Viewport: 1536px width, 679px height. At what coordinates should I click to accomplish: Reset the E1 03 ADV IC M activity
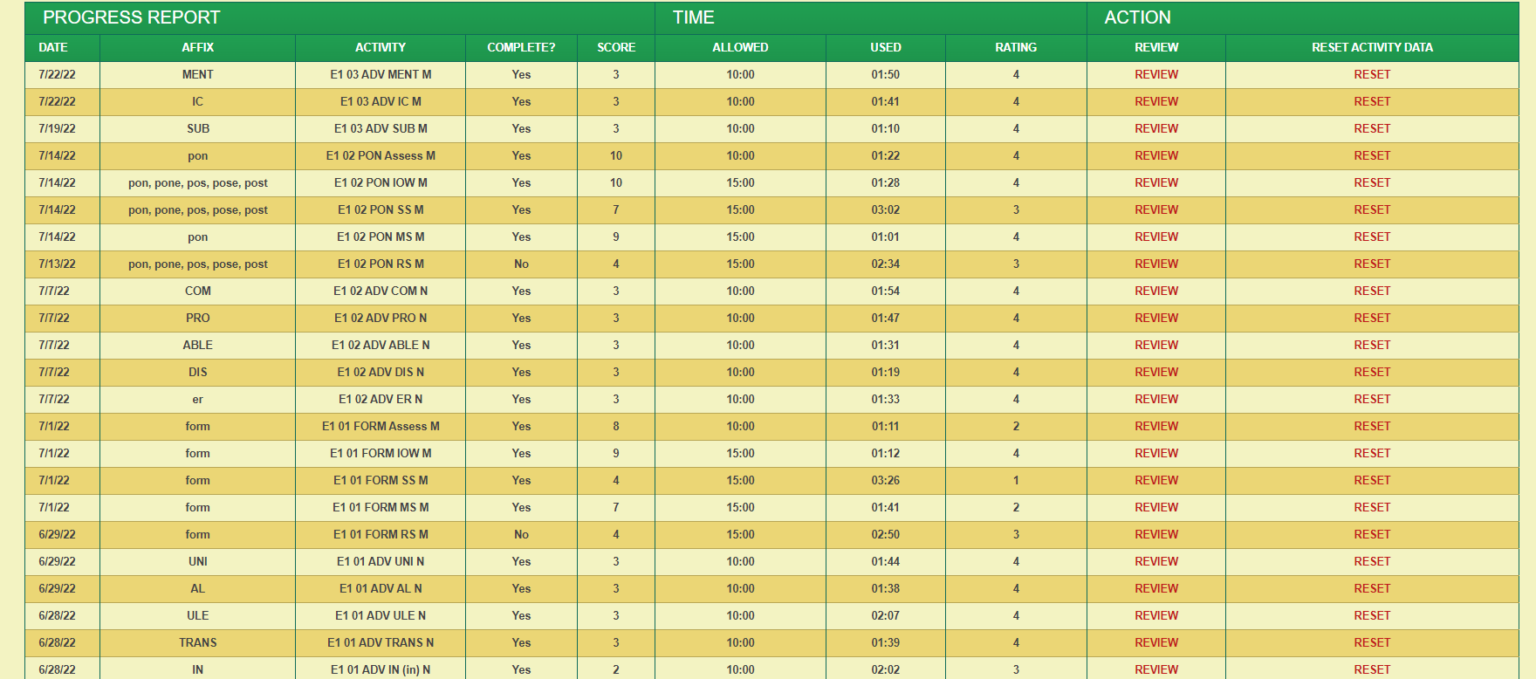[x=1372, y=102]
